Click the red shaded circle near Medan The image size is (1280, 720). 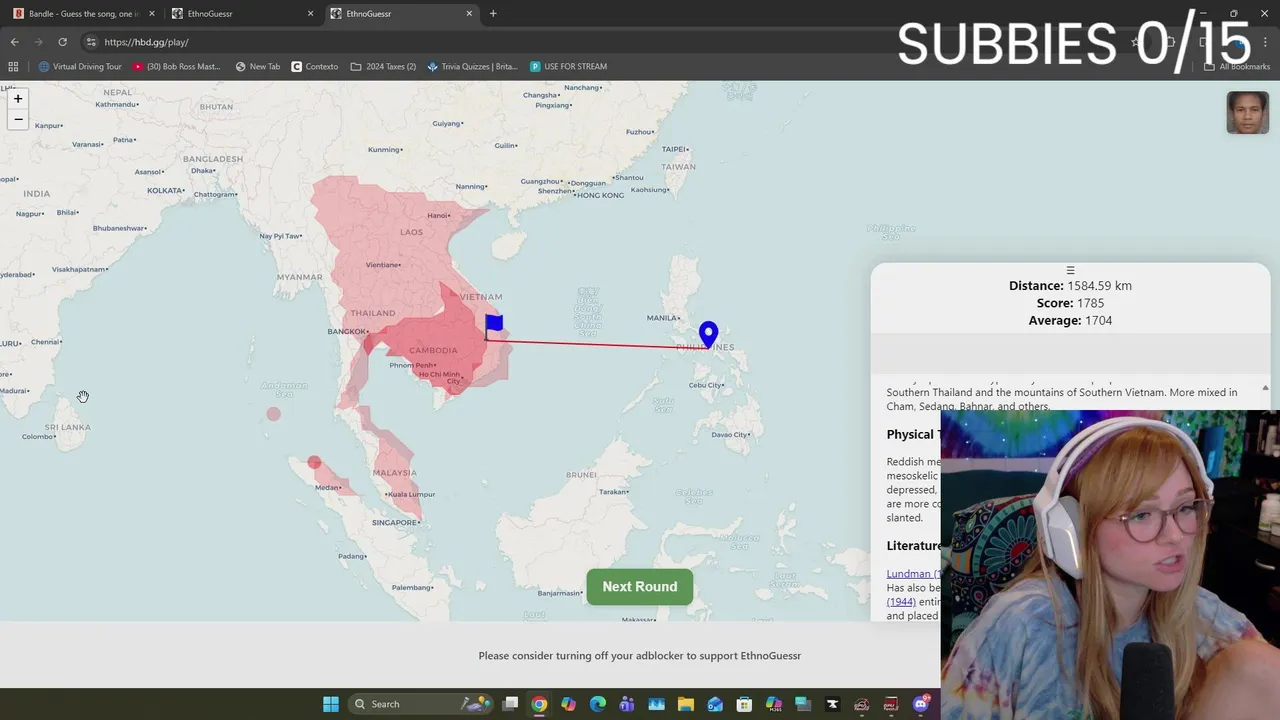pos(314,462)
